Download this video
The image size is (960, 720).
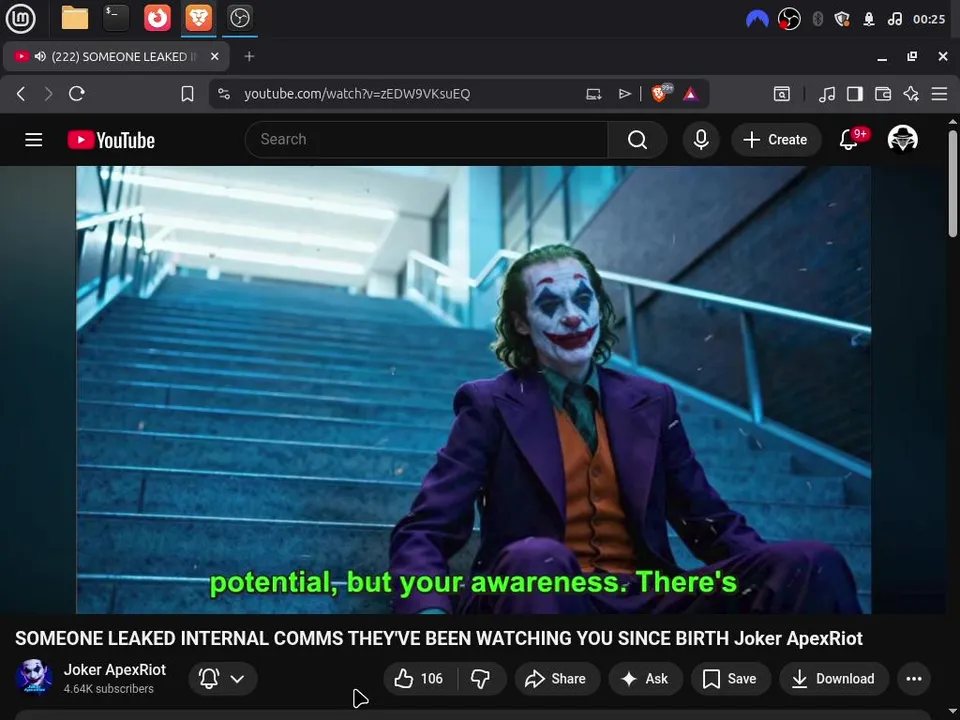(834, 678)
